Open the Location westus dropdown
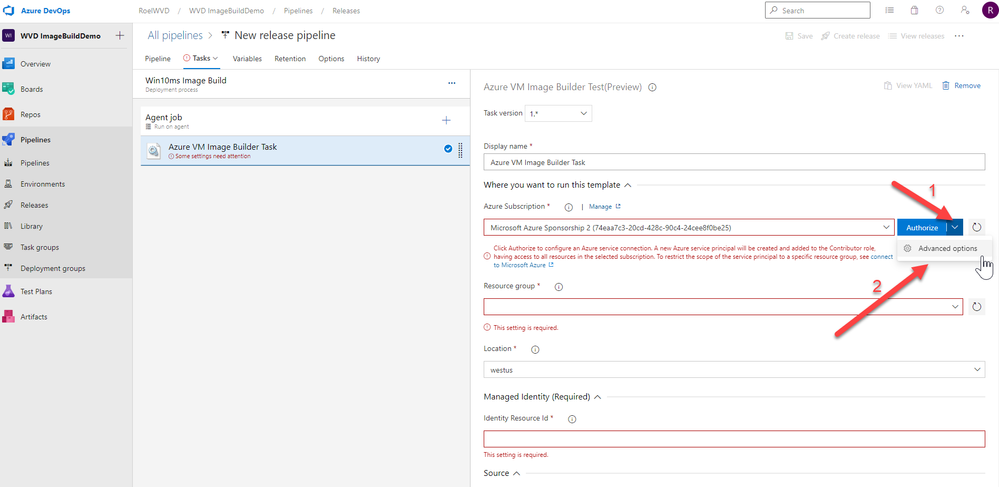Viewport: 999px width, 487px height. (x=734, y=370)
